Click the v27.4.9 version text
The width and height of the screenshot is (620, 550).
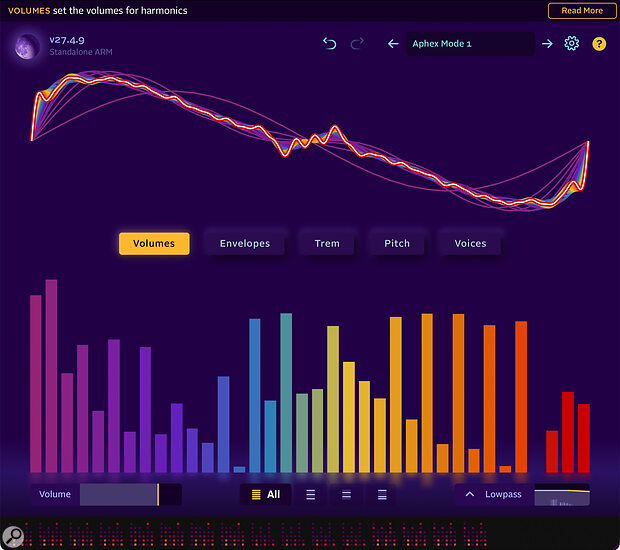[67, 40]
